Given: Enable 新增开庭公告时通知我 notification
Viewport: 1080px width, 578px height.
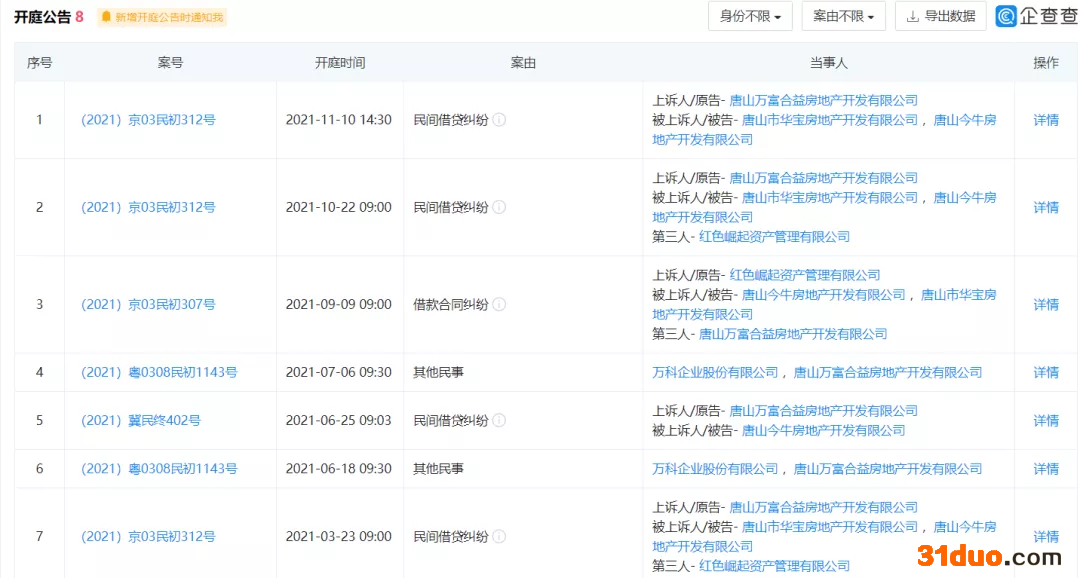Looking at the screenshot, I should tap(168, 17).
